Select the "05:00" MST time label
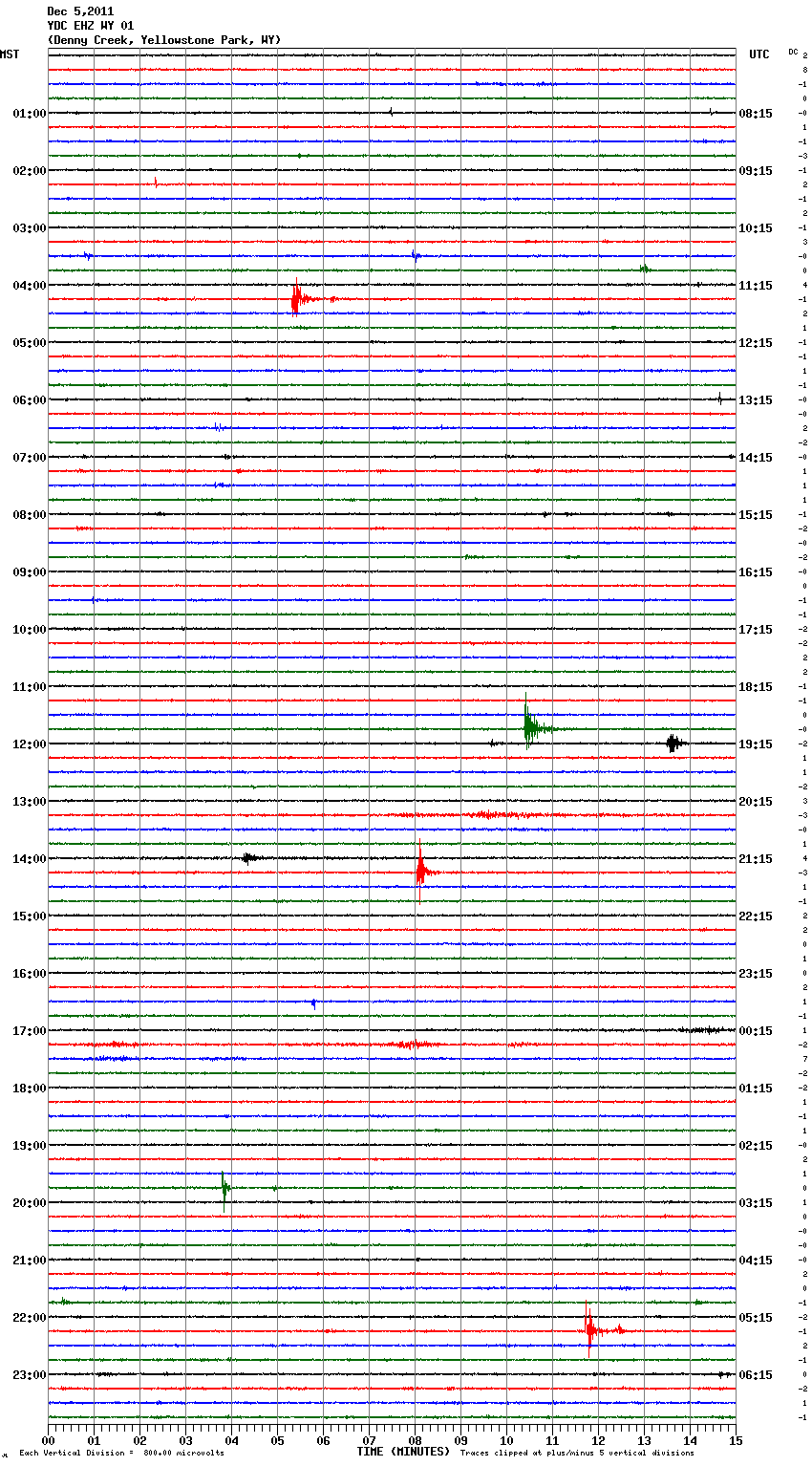This screenshot has height=1466, width=812. (30, 343)
